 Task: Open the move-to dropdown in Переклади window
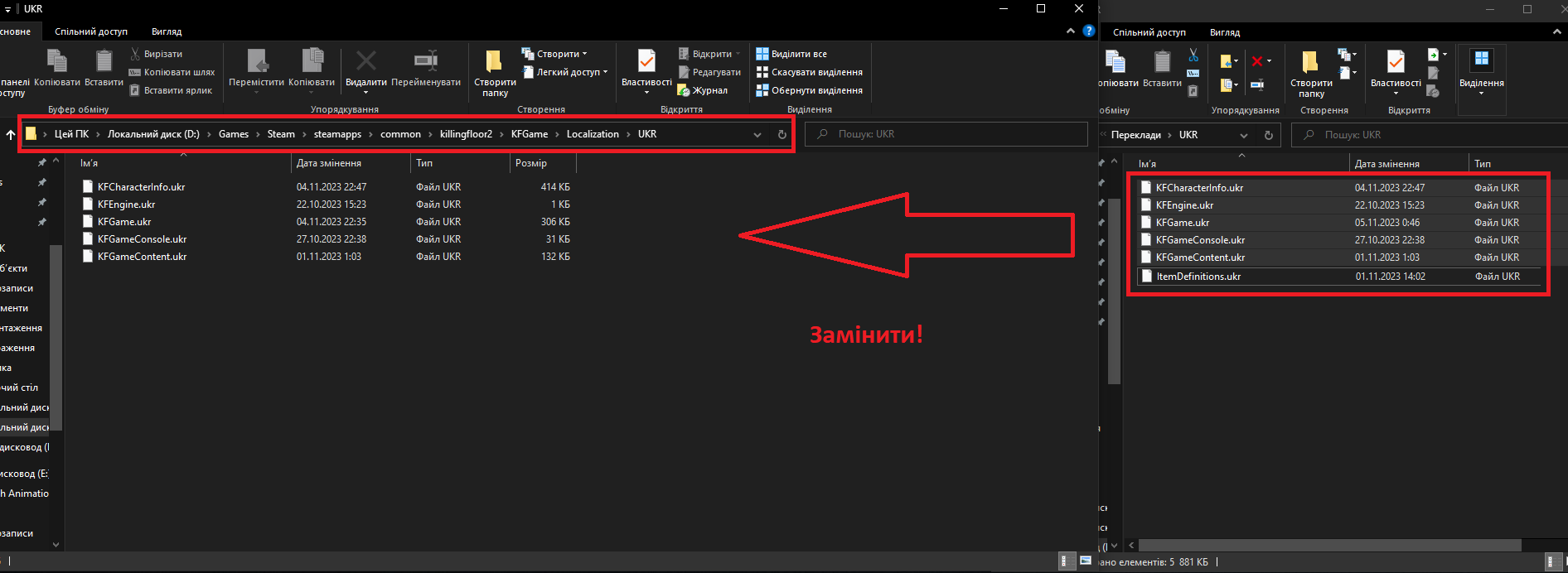(1229, 61)
